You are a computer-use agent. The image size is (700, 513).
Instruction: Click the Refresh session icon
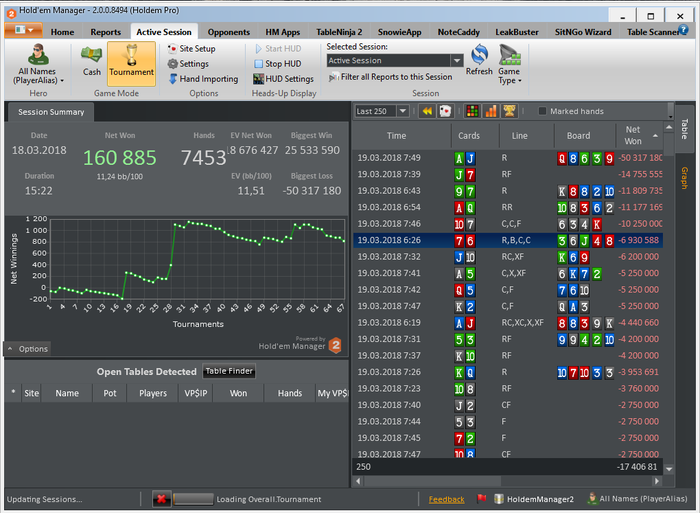tap(479, 54)
